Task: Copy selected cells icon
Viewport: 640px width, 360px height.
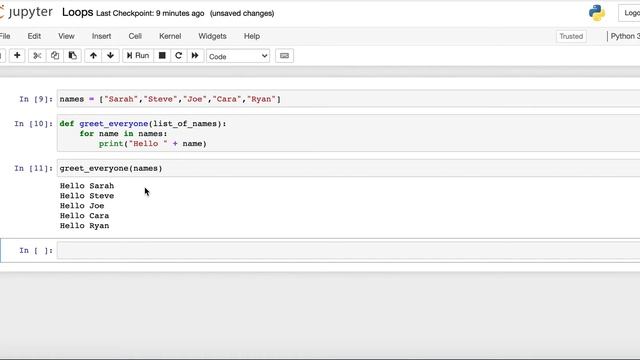Action: coord(55,56)
